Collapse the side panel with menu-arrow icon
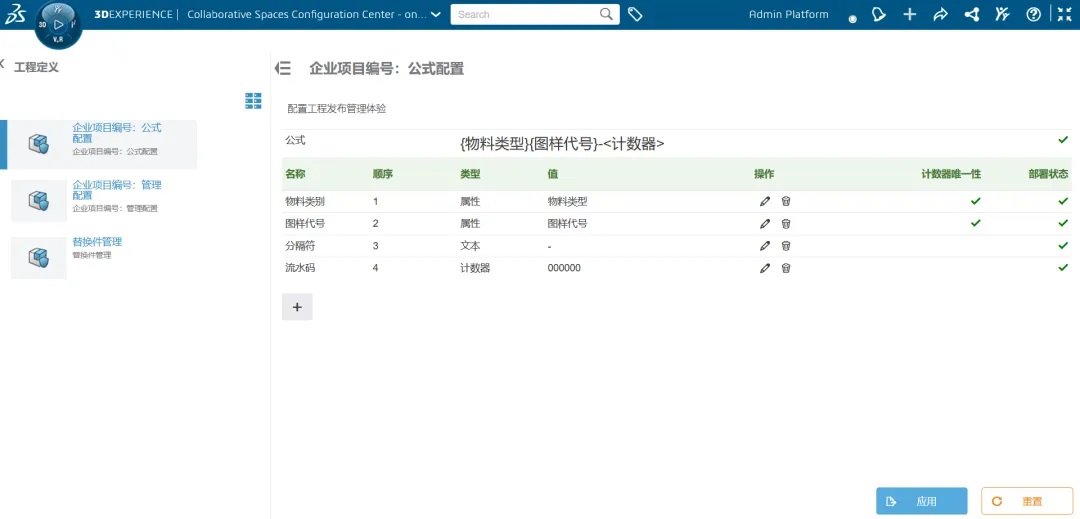This screenshot has width=1080, height=519. click(283, 68)
